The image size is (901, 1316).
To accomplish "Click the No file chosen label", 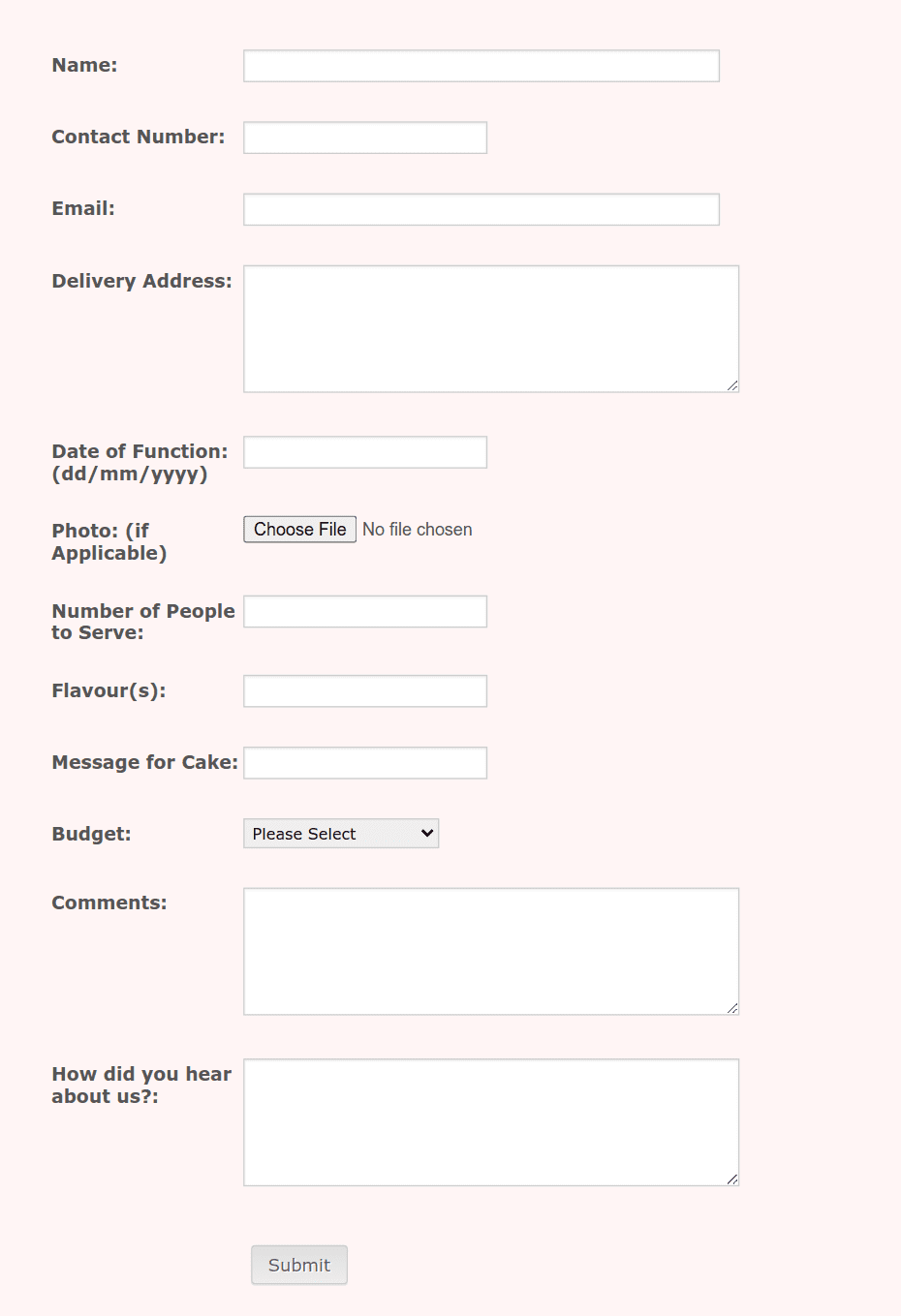I will click(417, 529).
